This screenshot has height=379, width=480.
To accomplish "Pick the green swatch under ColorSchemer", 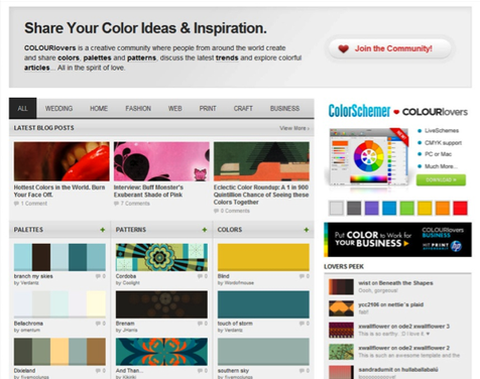I will 407,208.
